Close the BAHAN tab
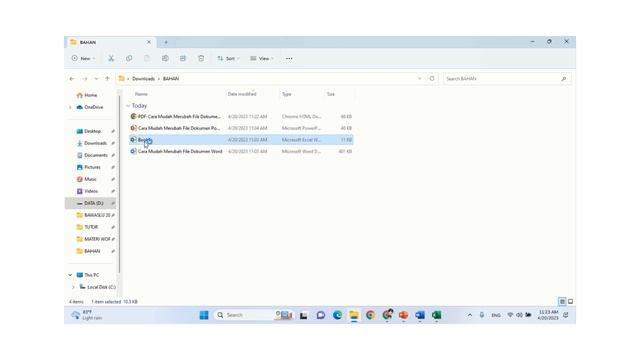This screenshot has width=640, height=360. tap(149, 42)
